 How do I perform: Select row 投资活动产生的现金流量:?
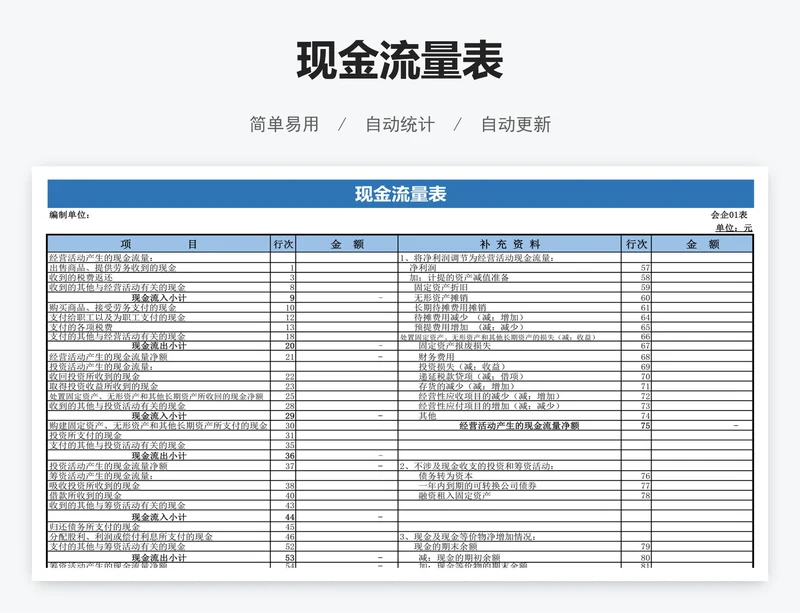(x=101, y=366)
